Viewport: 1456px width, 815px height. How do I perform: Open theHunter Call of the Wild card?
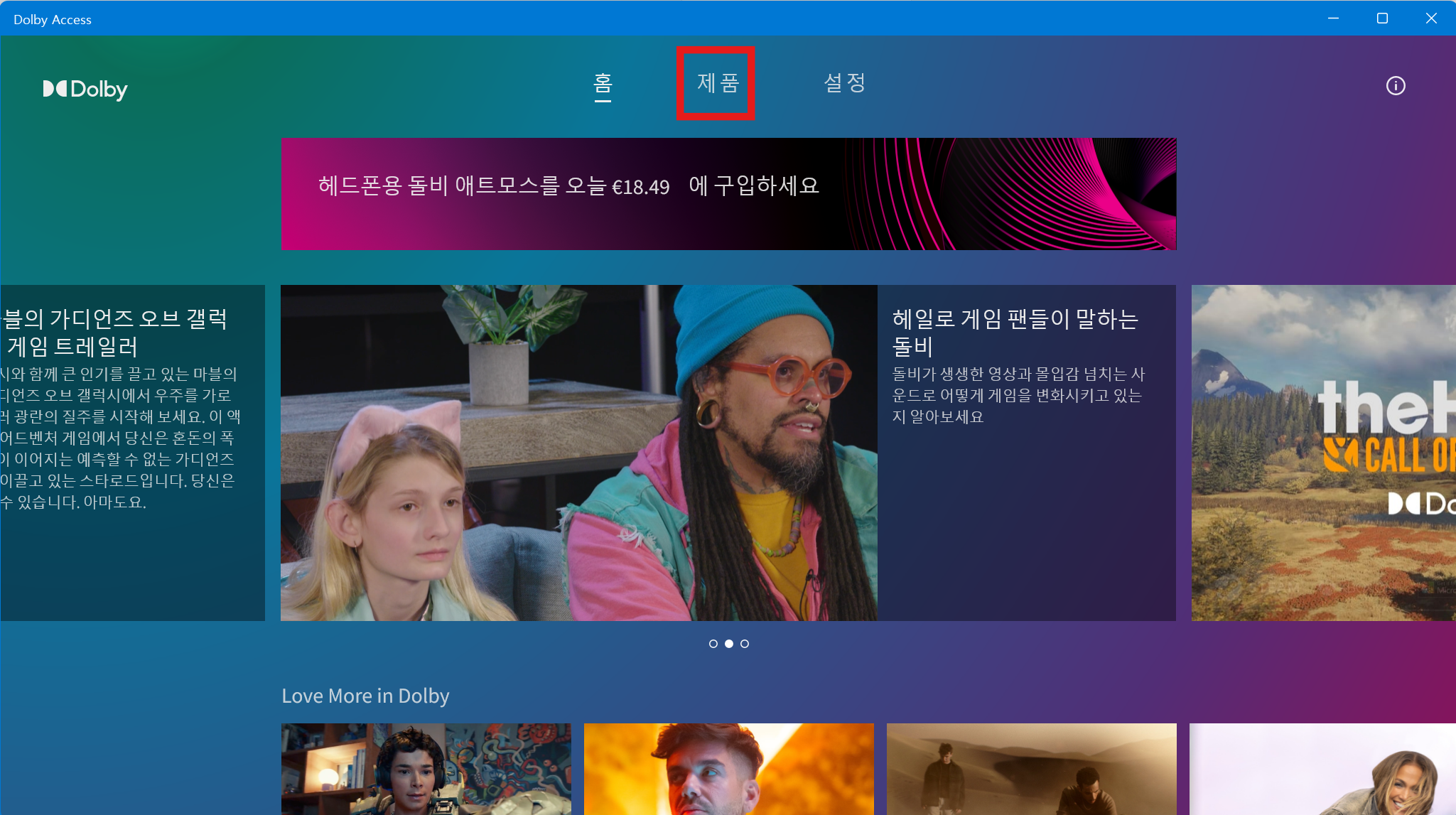tap(1323, 453)
